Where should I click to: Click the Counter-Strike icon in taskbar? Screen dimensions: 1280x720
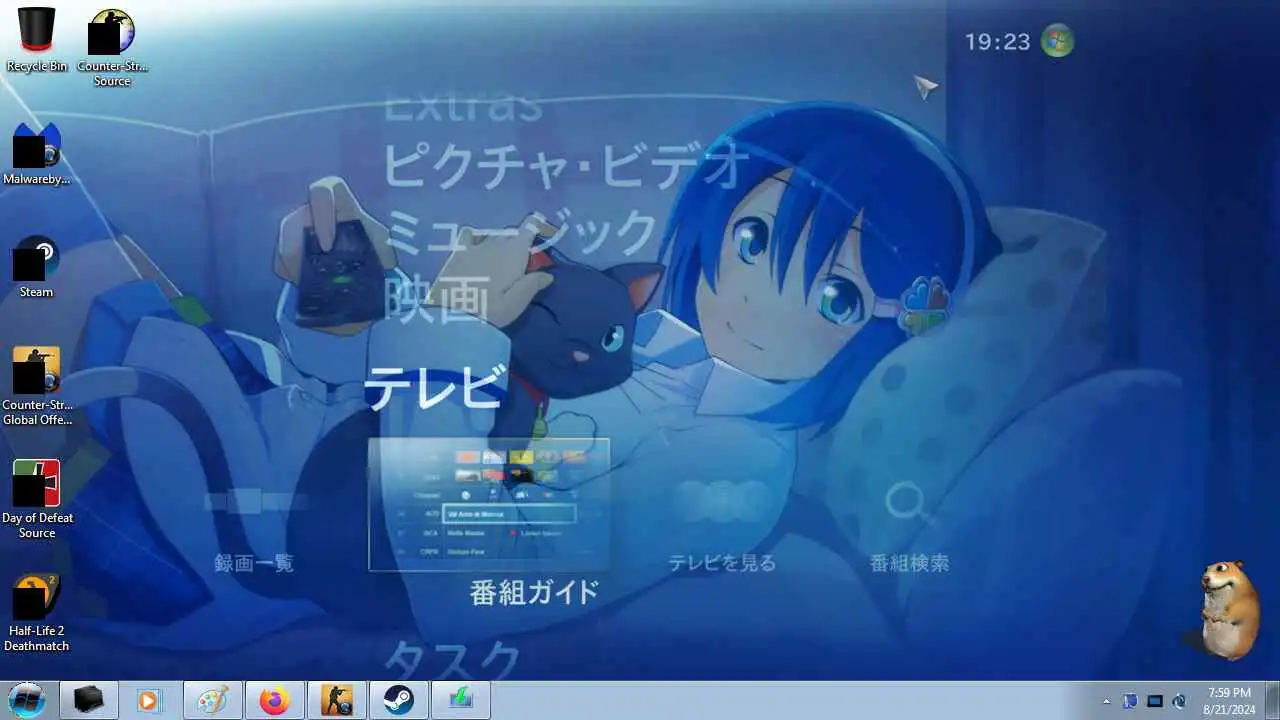click(337, 700)
